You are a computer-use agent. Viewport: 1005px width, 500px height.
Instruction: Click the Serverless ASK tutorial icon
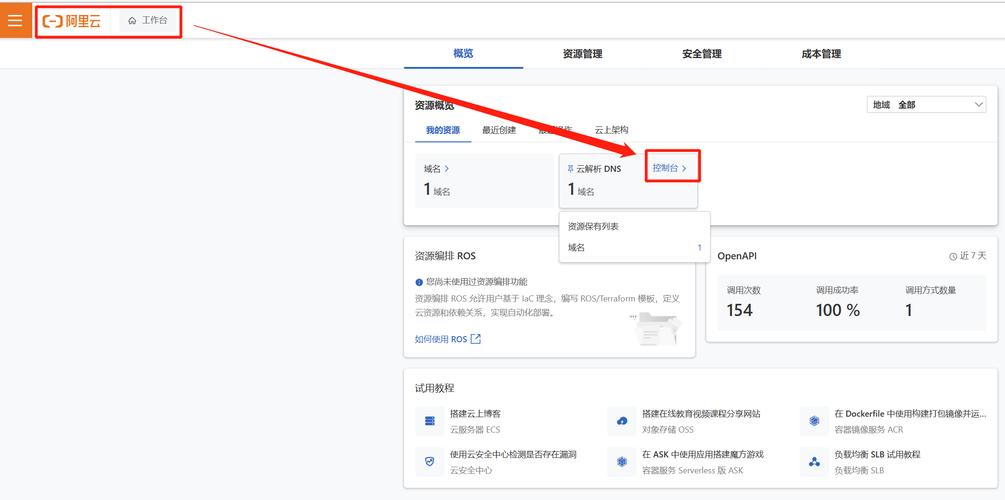tap(622, 461)
